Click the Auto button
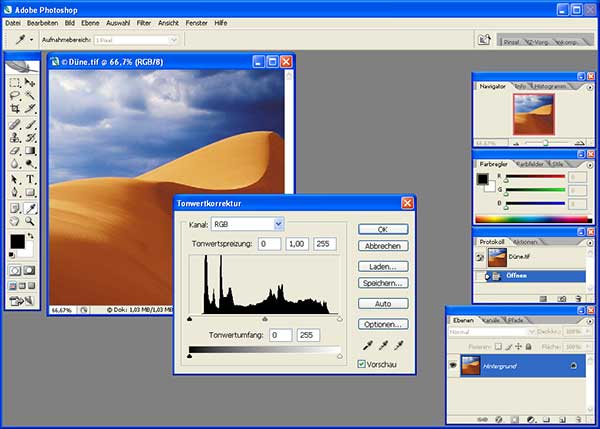600x429 pixels. tap(383, 303)
